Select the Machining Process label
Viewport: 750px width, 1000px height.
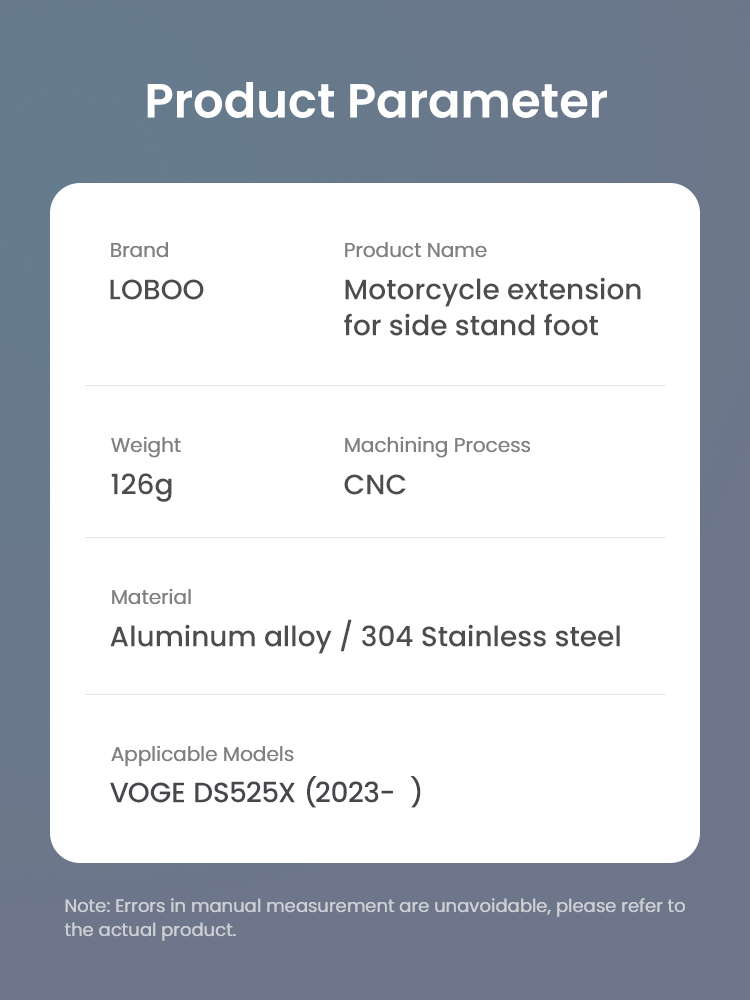pyautogui.click(x=437, y=446)
